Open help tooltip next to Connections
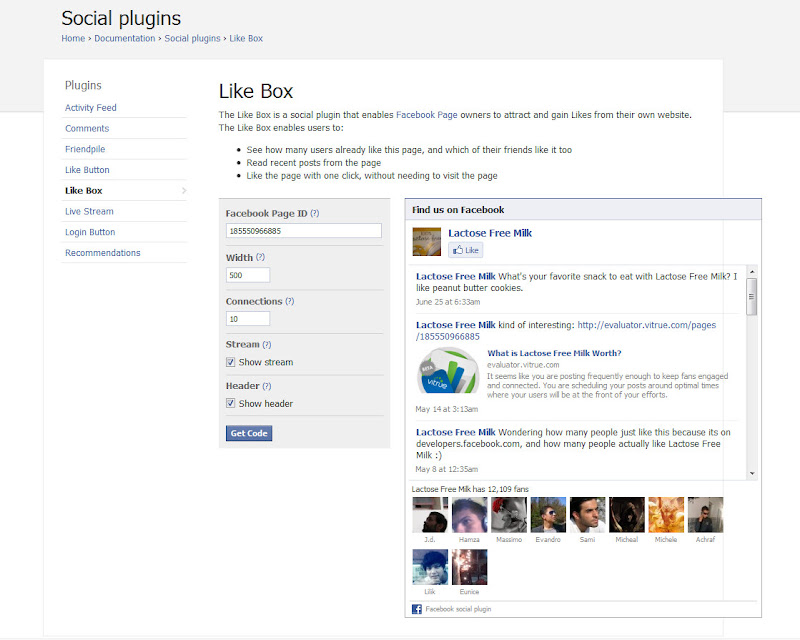Viewport: 800px width, 640px height. (290, 301)
